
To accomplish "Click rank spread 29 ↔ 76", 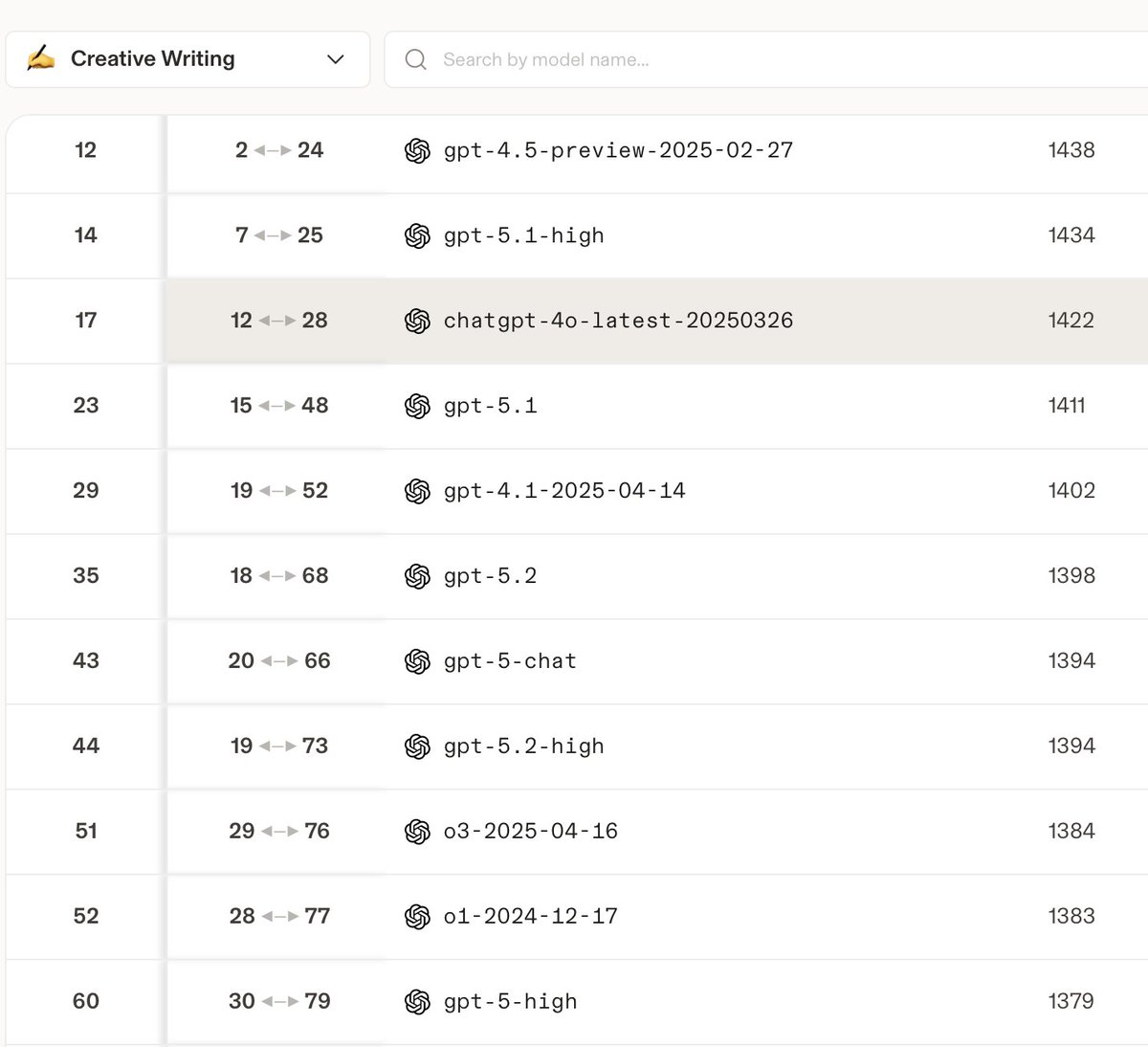I will (x=279, y=832).
